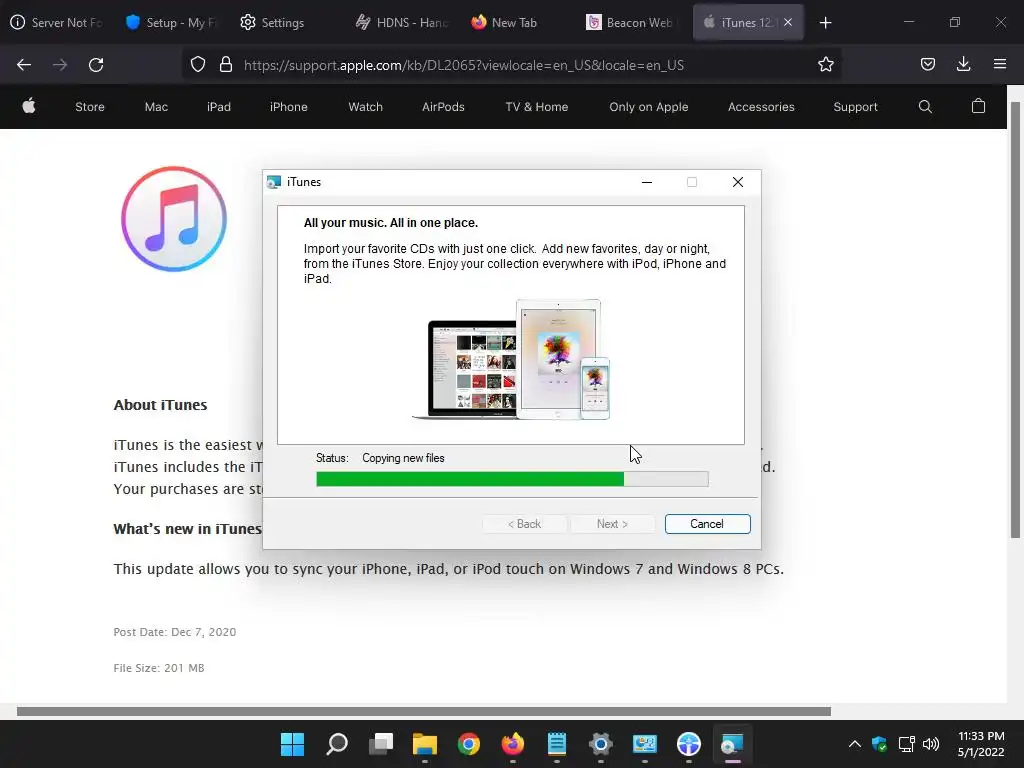Switch to Setup - My F tab
Image resolution: width=1024 pixels, height=768 pixels.
pos(172,23)
